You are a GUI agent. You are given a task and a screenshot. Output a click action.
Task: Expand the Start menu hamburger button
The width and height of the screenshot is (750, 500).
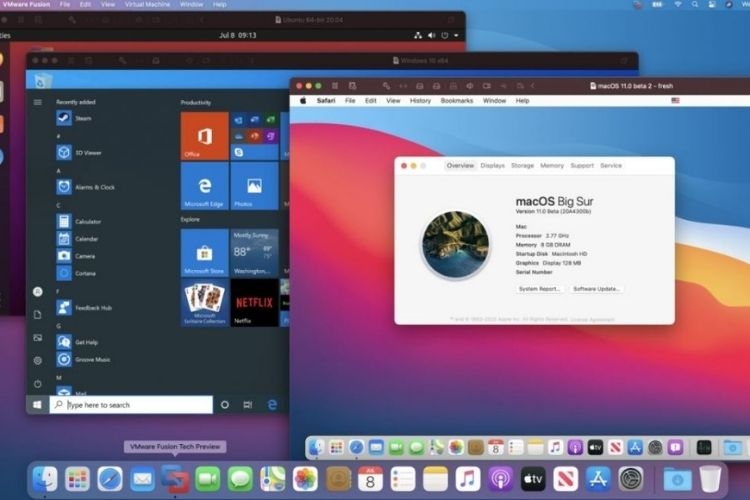(x=38, y=102)
